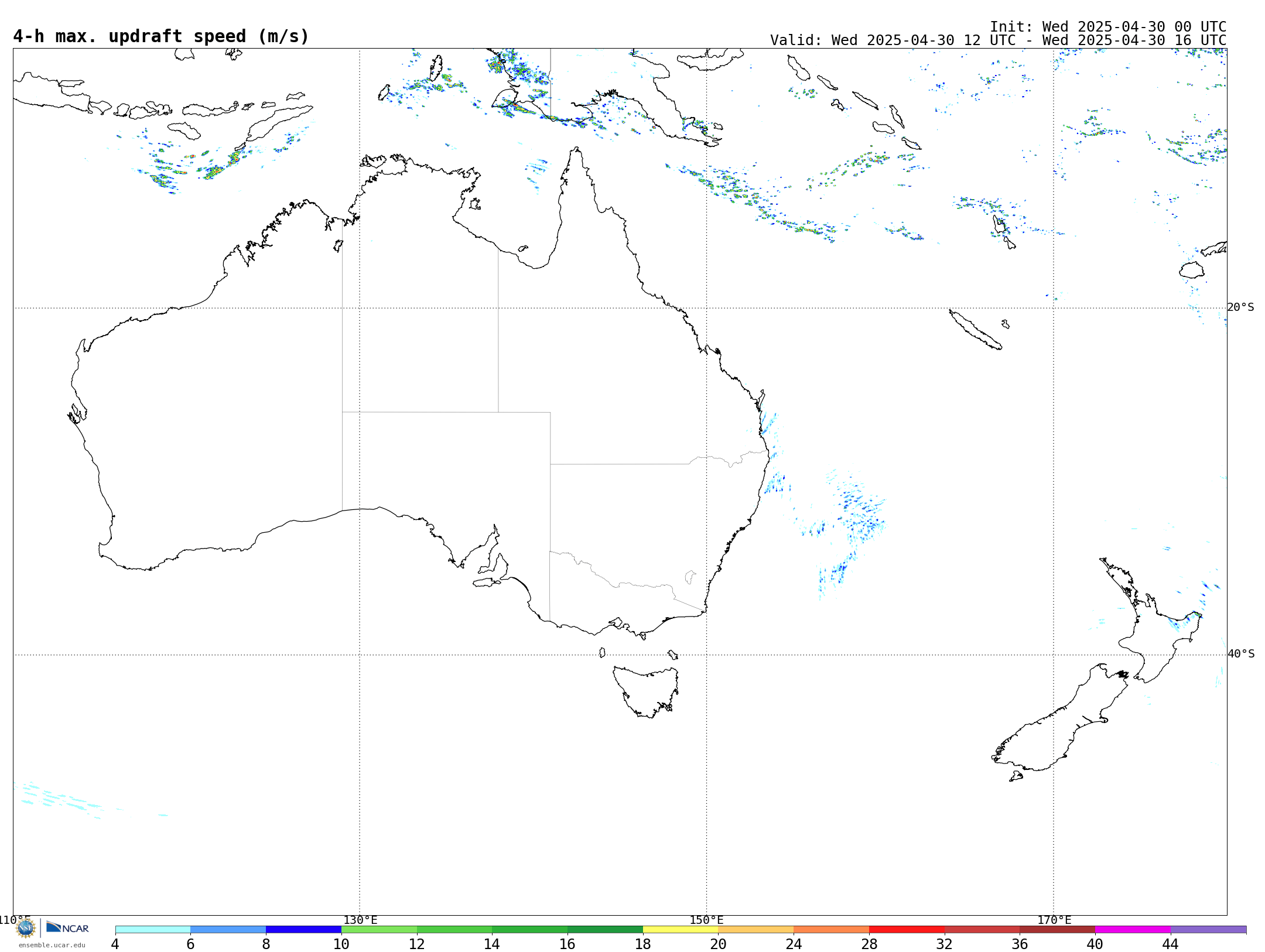Pick the light green 10–12 colorbar swatch
The width and height of the screenshot is (1265, 952).
tap(379, 930)
